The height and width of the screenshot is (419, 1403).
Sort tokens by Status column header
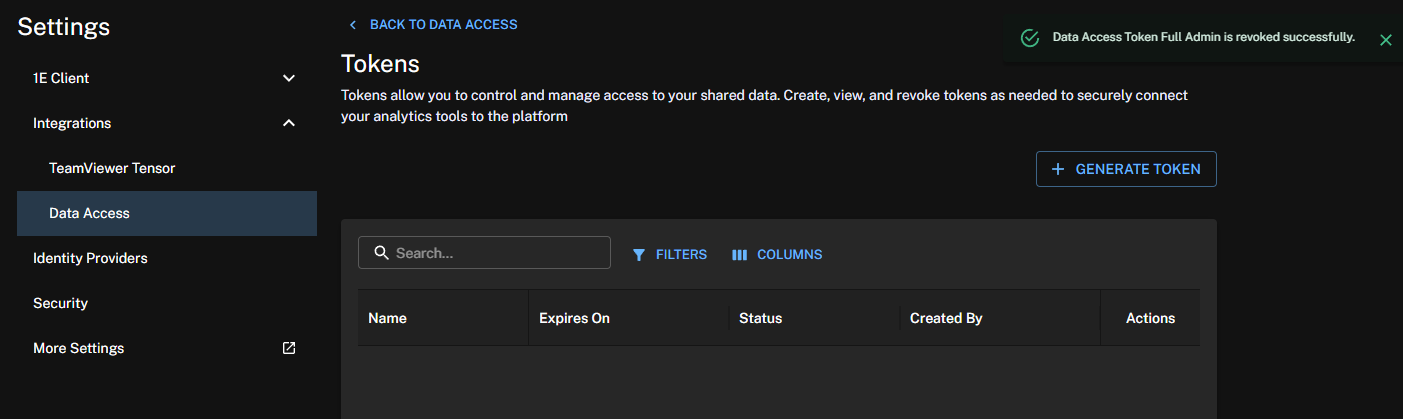pos(760,318)
